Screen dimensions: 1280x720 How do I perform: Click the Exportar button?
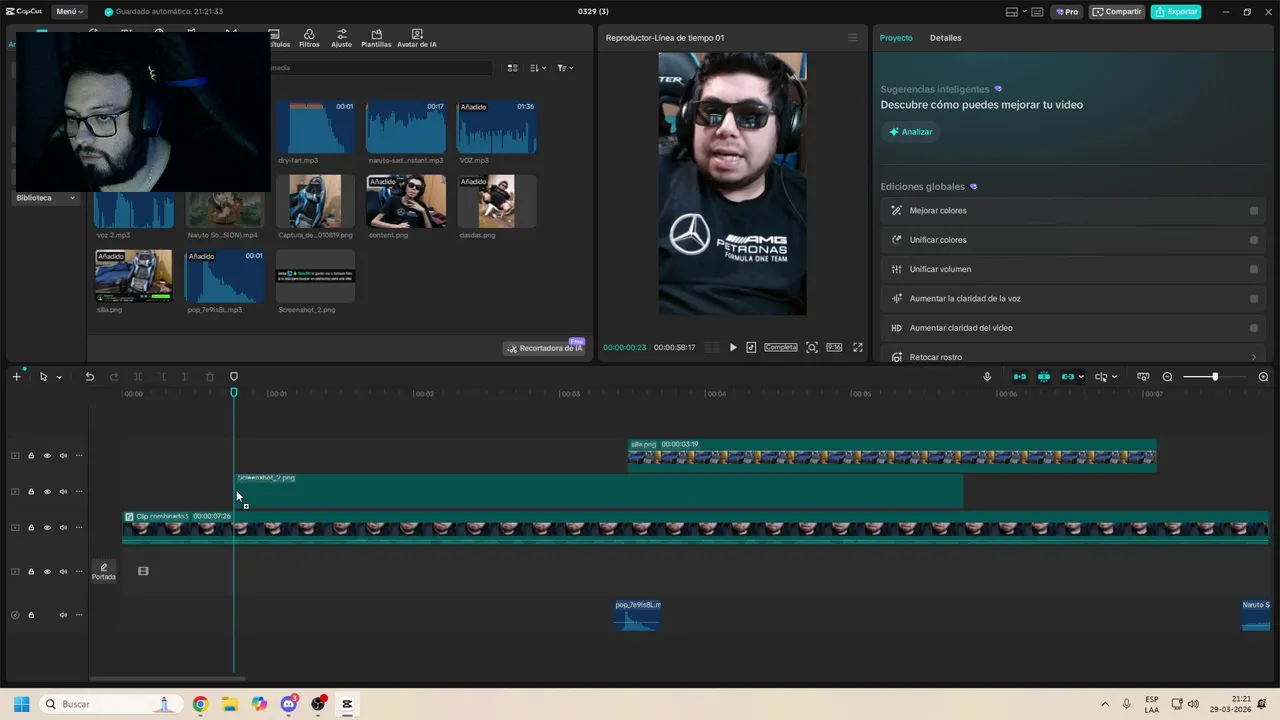click(1176, 12)
